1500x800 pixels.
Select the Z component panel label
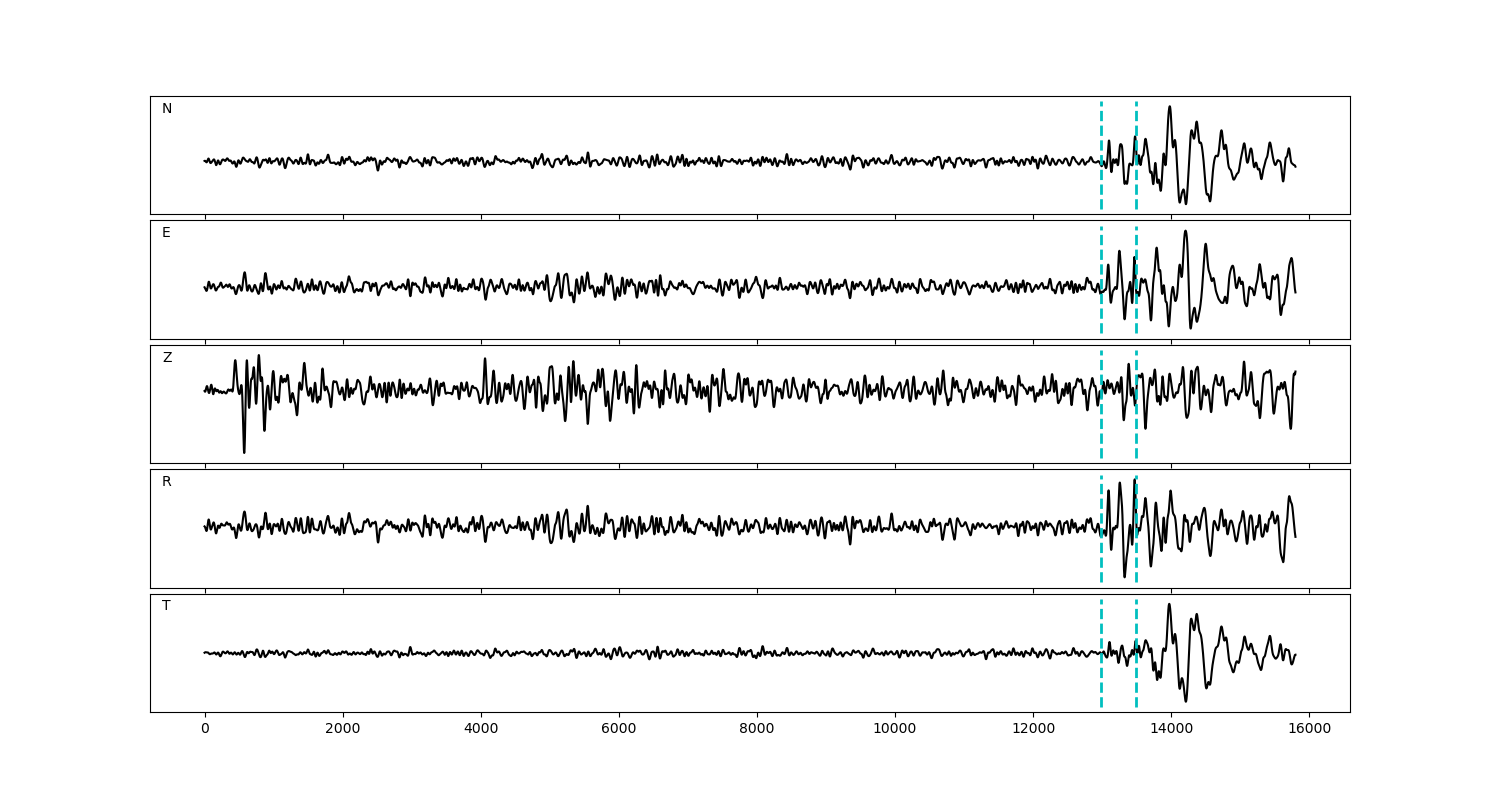pos(167,358)
